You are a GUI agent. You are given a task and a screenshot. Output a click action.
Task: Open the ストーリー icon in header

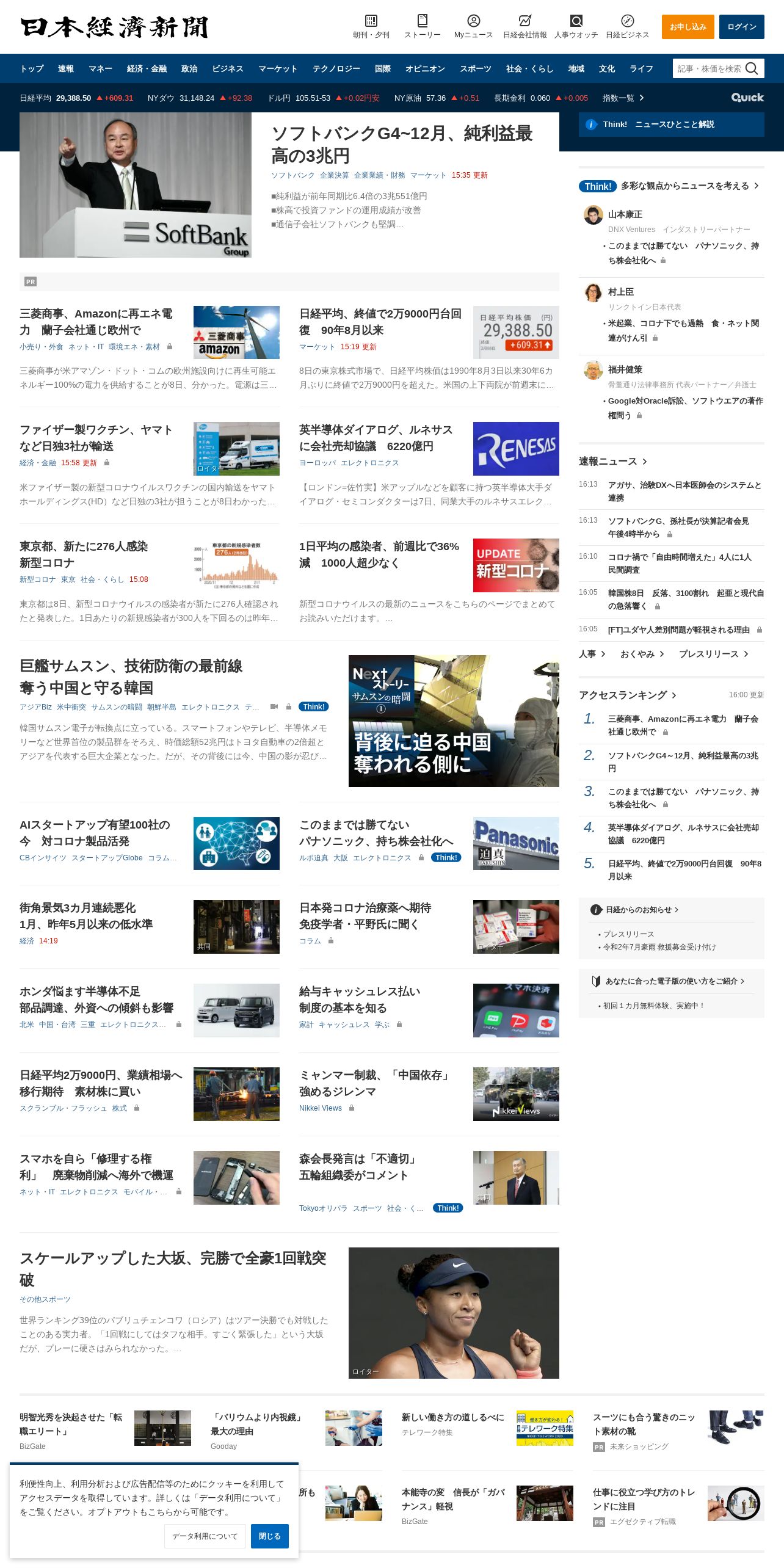click(x=423, y=21)
